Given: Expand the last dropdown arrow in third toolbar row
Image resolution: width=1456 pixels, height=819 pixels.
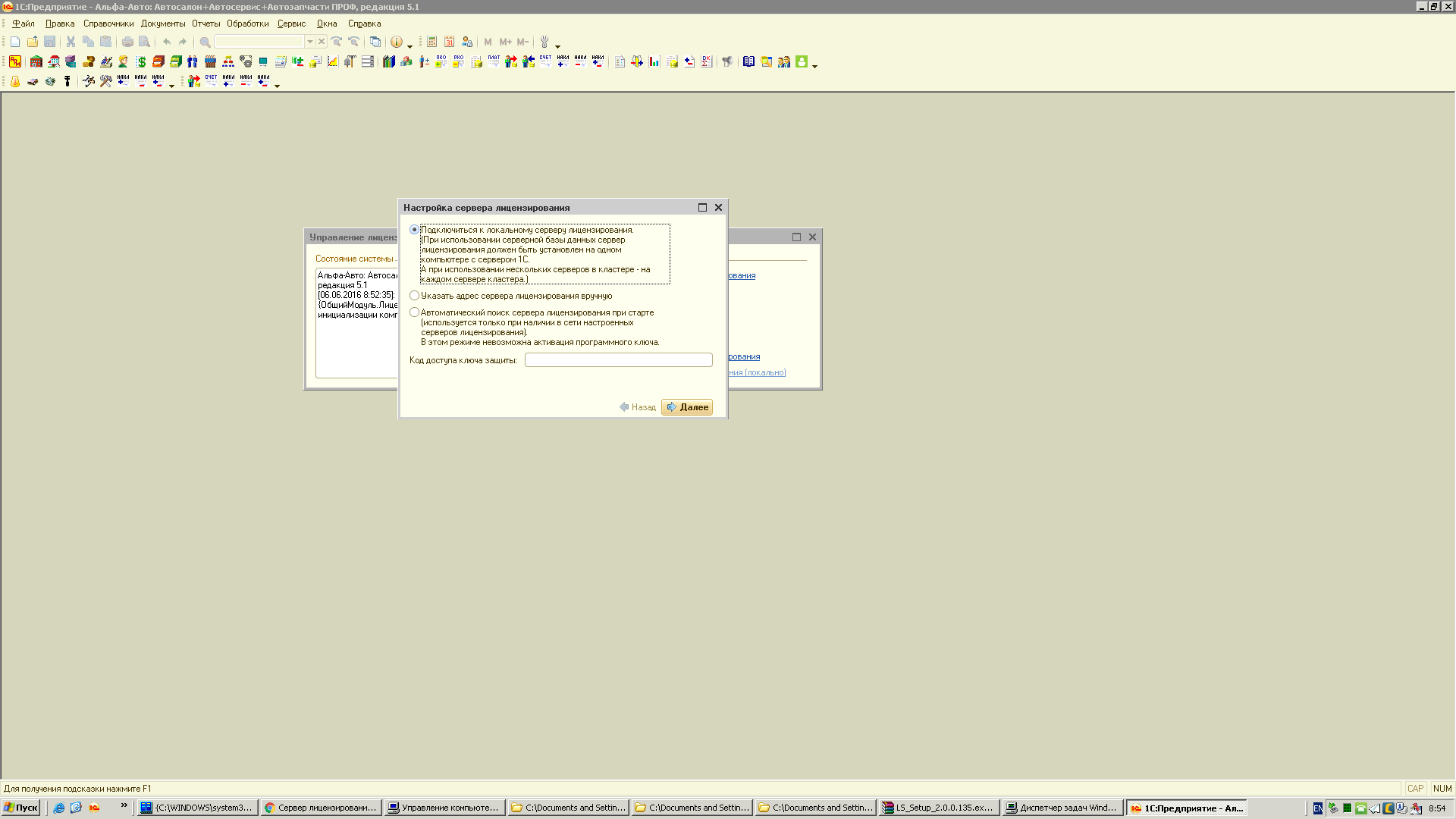Looking at the screenshot, I should click(278, 86).
